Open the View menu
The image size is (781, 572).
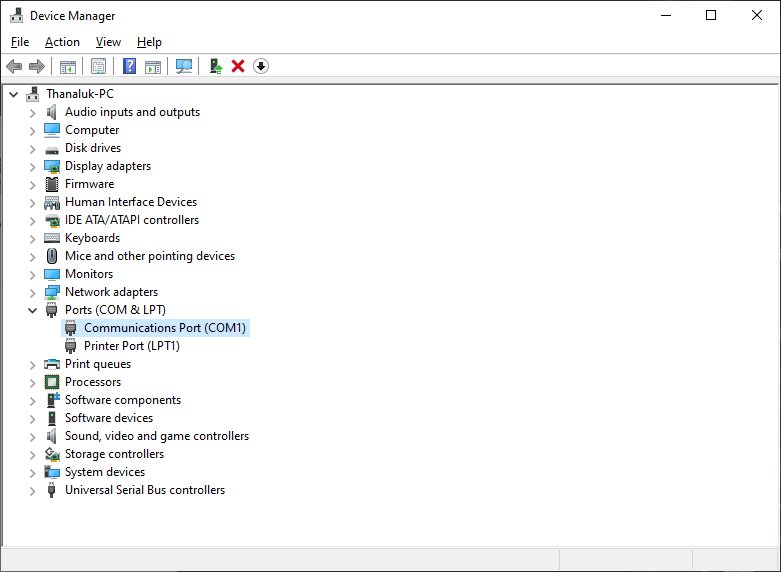click(108, 42)
